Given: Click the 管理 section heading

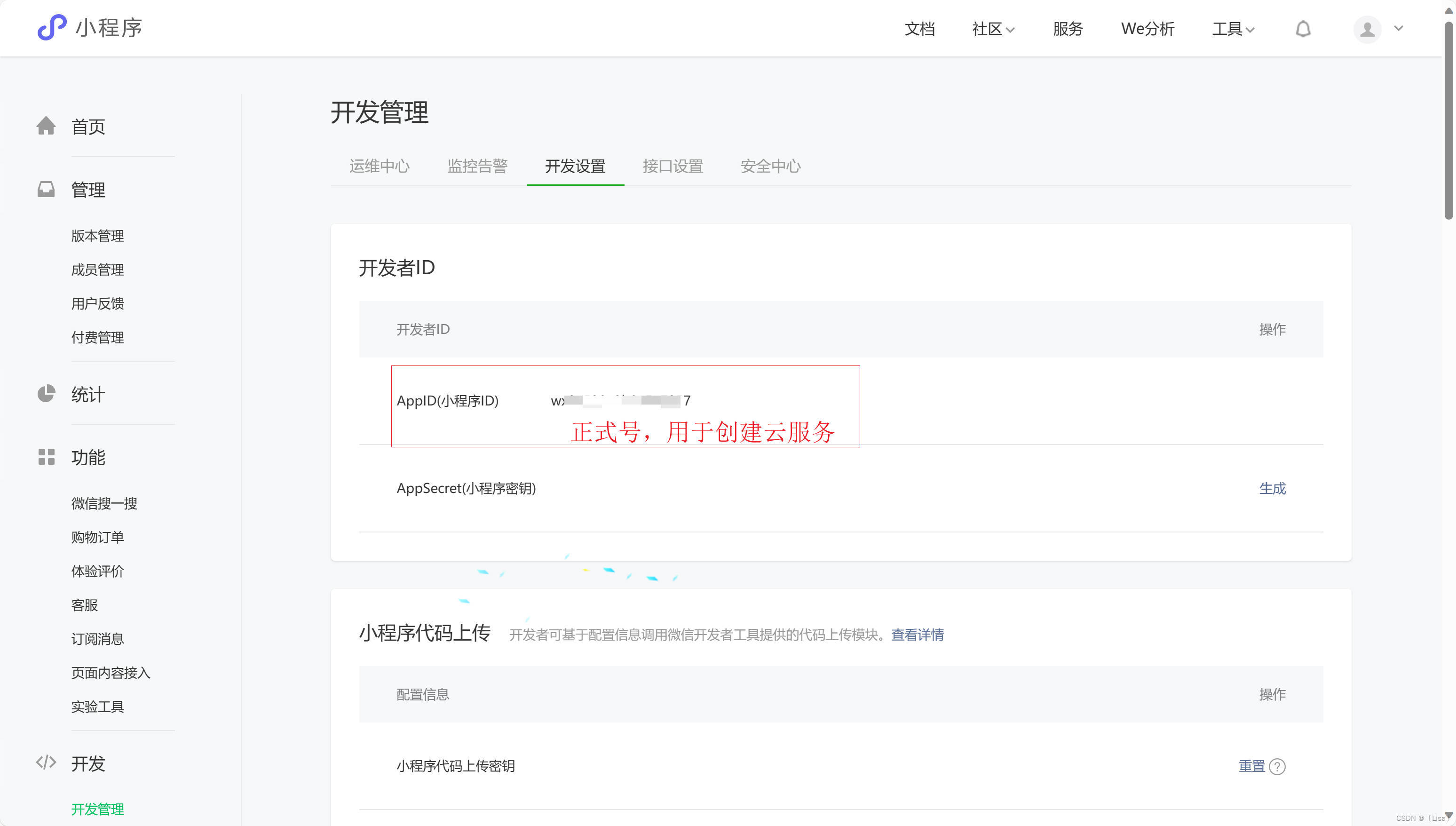Looking at the screenshot, I should tap(88, 190).
